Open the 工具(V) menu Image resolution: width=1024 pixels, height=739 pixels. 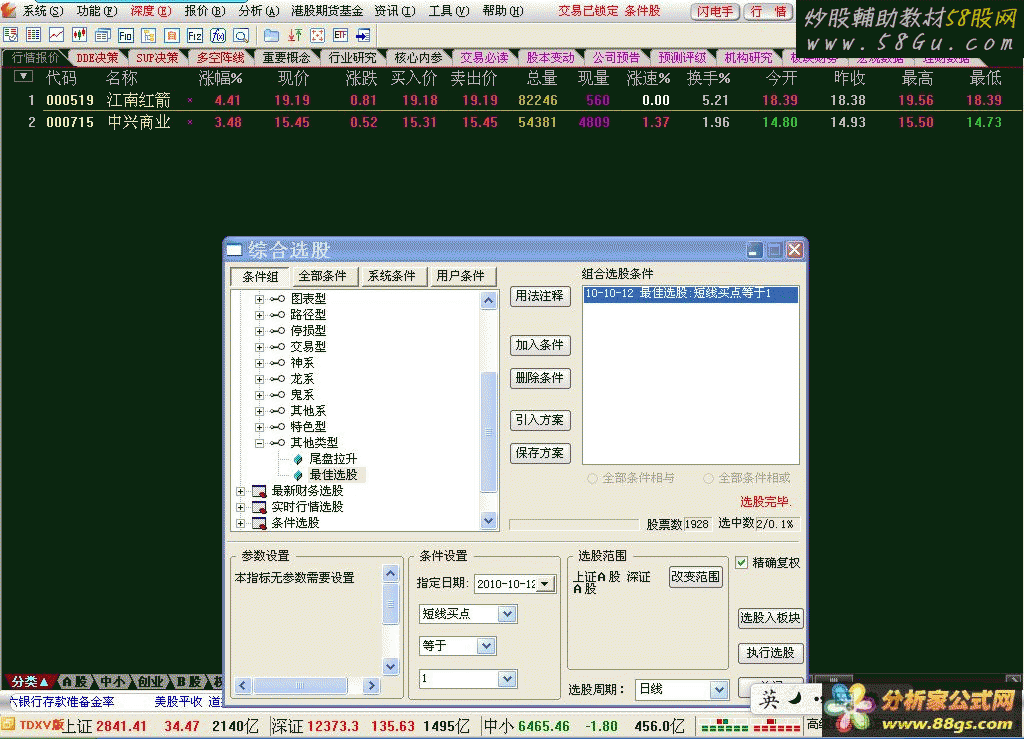click(449, 10)
